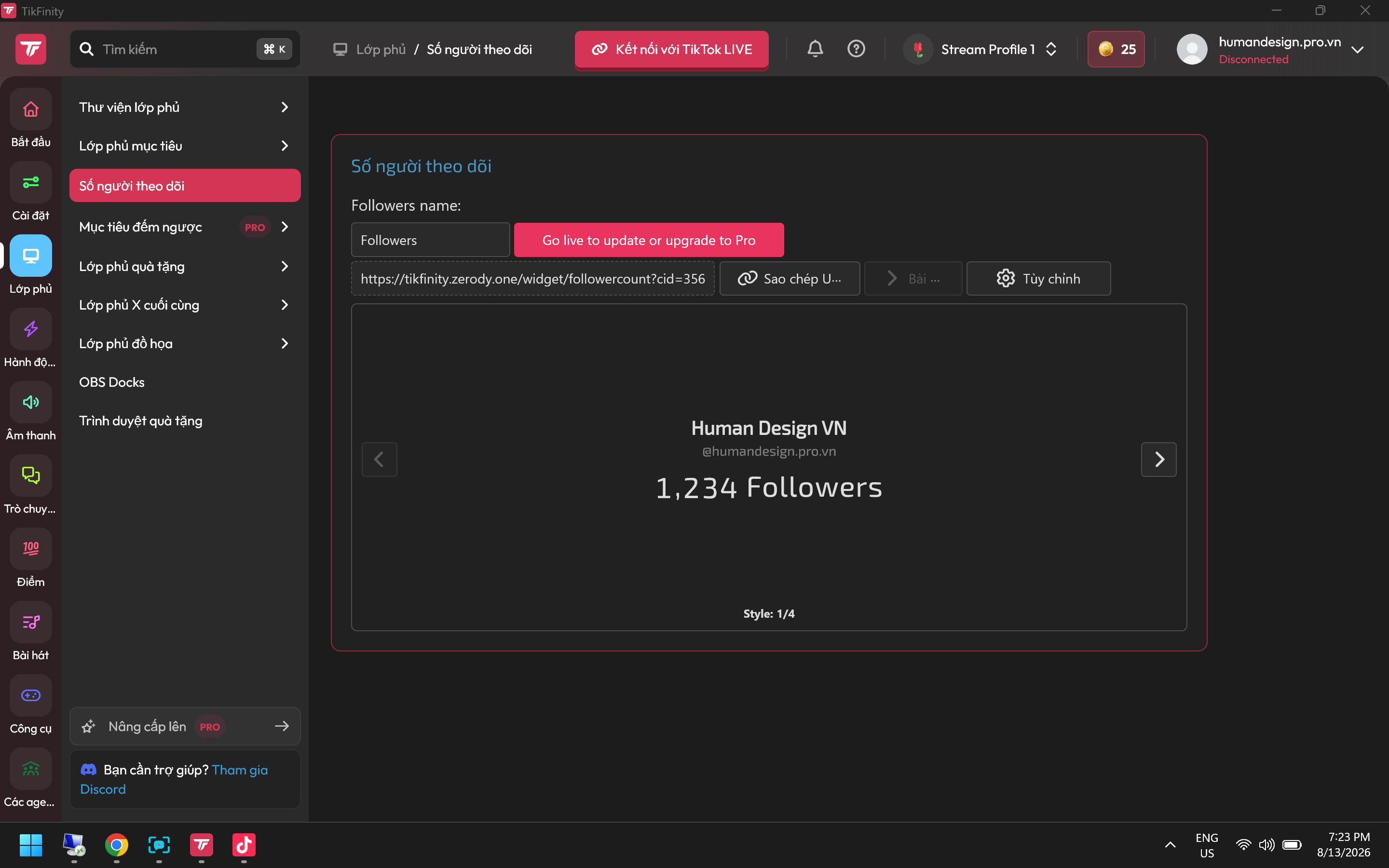Open the remote desktop taskbar icon
This screenshot has height=868, width=1389.
coord(74,845)
